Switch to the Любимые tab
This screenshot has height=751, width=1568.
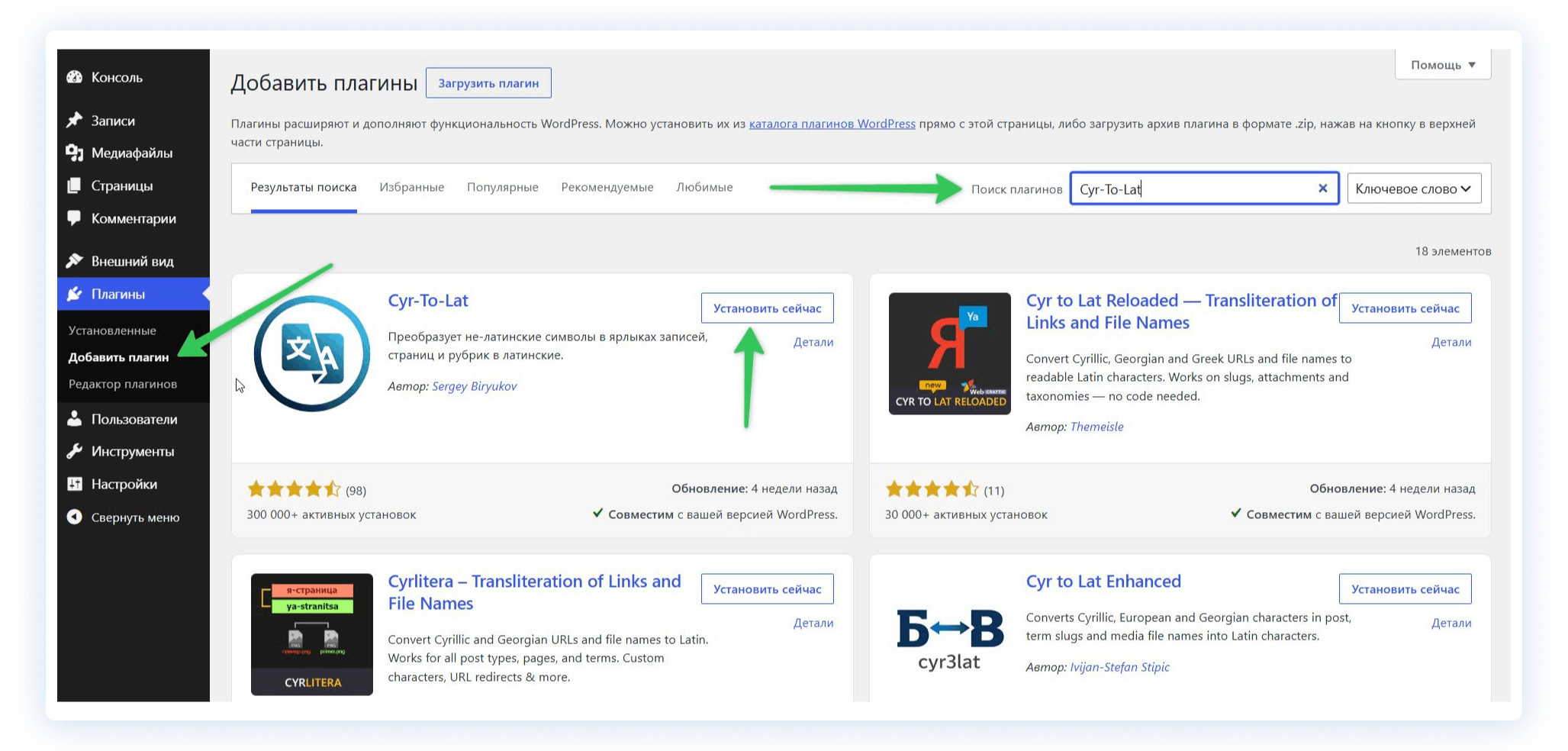(x=704, y=188)
